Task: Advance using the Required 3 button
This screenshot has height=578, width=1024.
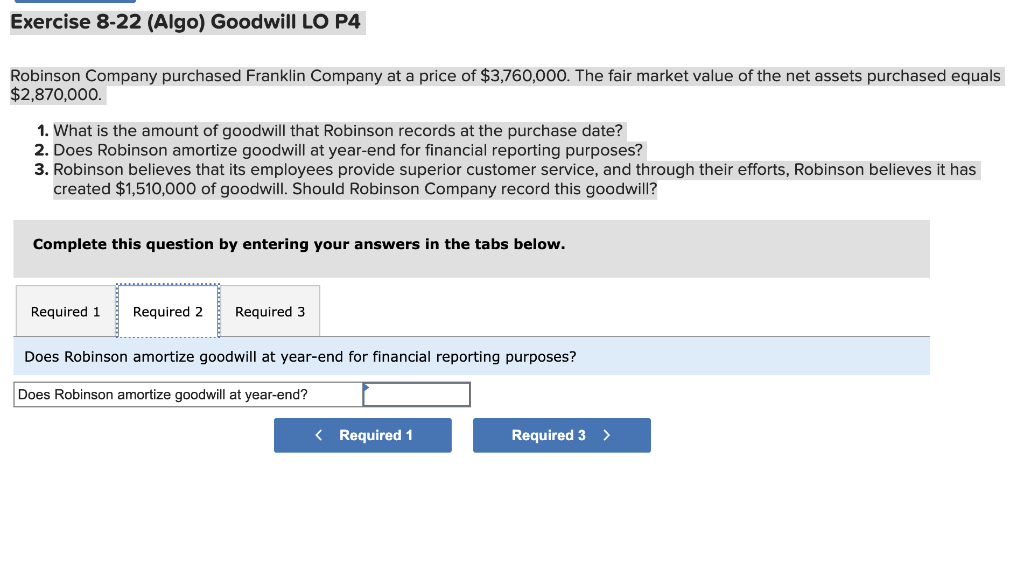Action: (561, 435)
